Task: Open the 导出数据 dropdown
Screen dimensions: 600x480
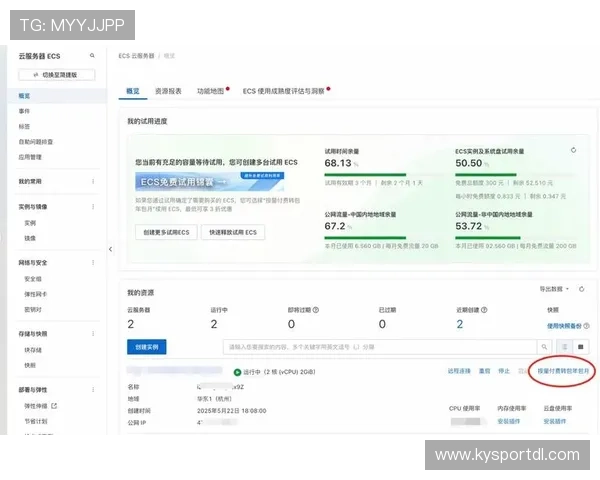Action: tap(554, 289)
